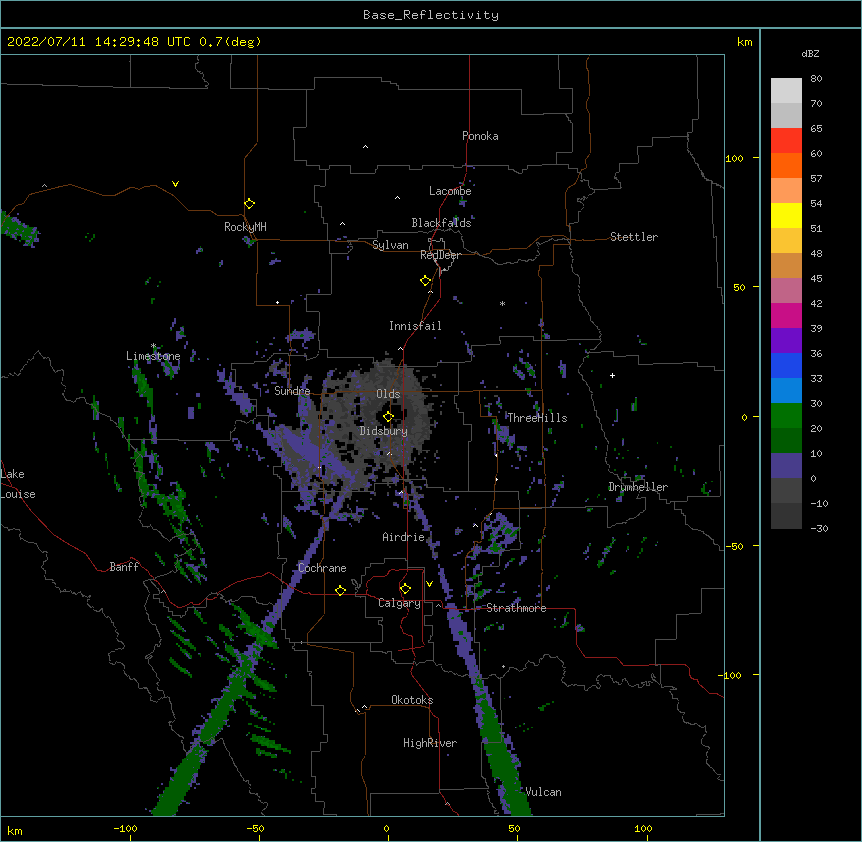Screen dimensions: 862x842
Task: Pick the magenta 42 dBZ legend swatch
Action: (x=786, y=315)
